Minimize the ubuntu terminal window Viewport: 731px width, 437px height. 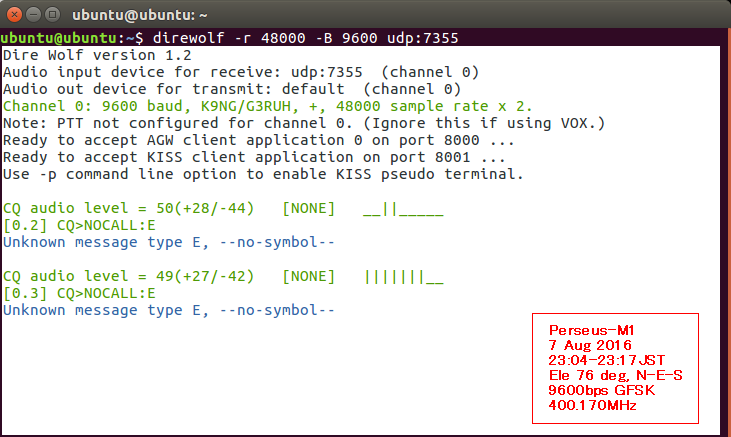(x=34, y=15)
